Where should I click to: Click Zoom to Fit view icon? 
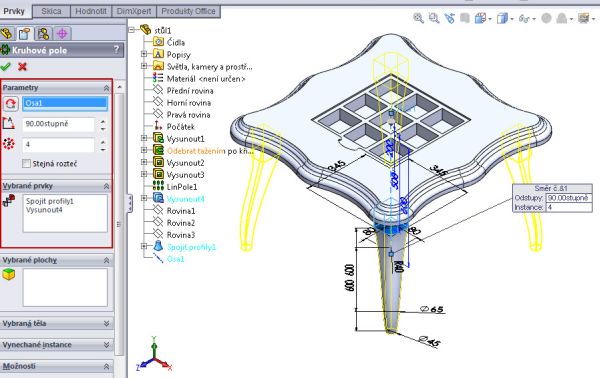(x=419, y=18)
